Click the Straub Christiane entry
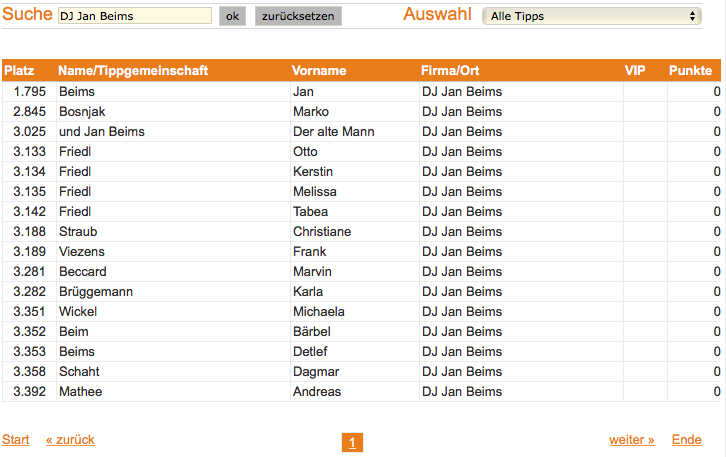Image resolution: width=726 pixels, height=457 pixels. click(362, 232)
